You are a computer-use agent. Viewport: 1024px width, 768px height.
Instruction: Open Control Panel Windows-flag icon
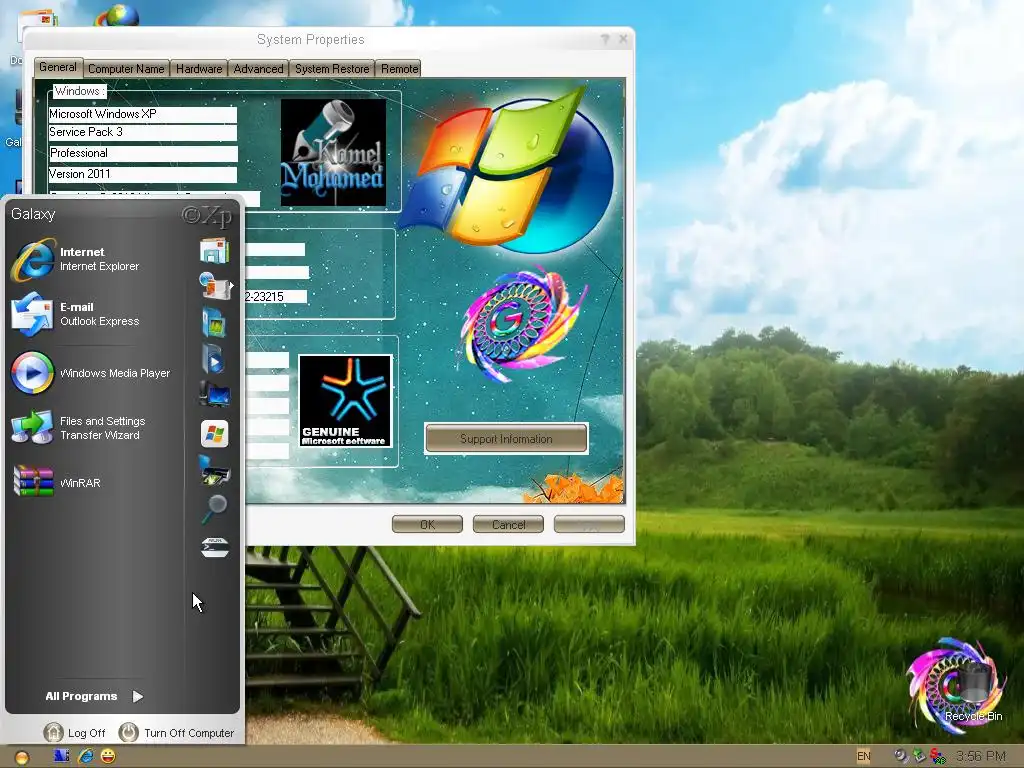tap(214, 434)
